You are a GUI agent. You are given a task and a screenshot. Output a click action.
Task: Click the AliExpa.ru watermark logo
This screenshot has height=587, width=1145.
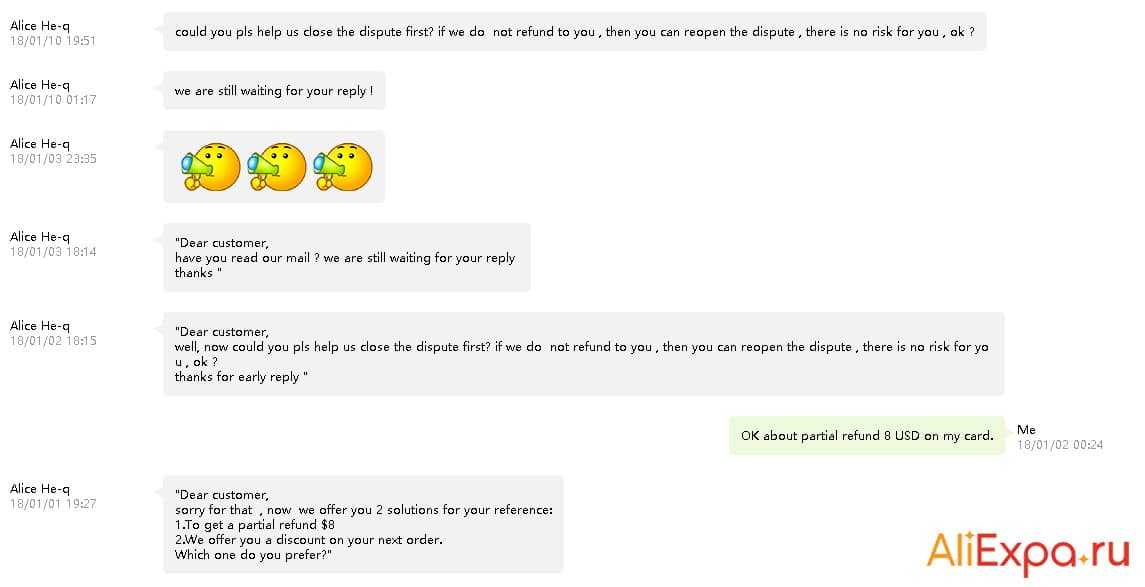(1028, 552)
